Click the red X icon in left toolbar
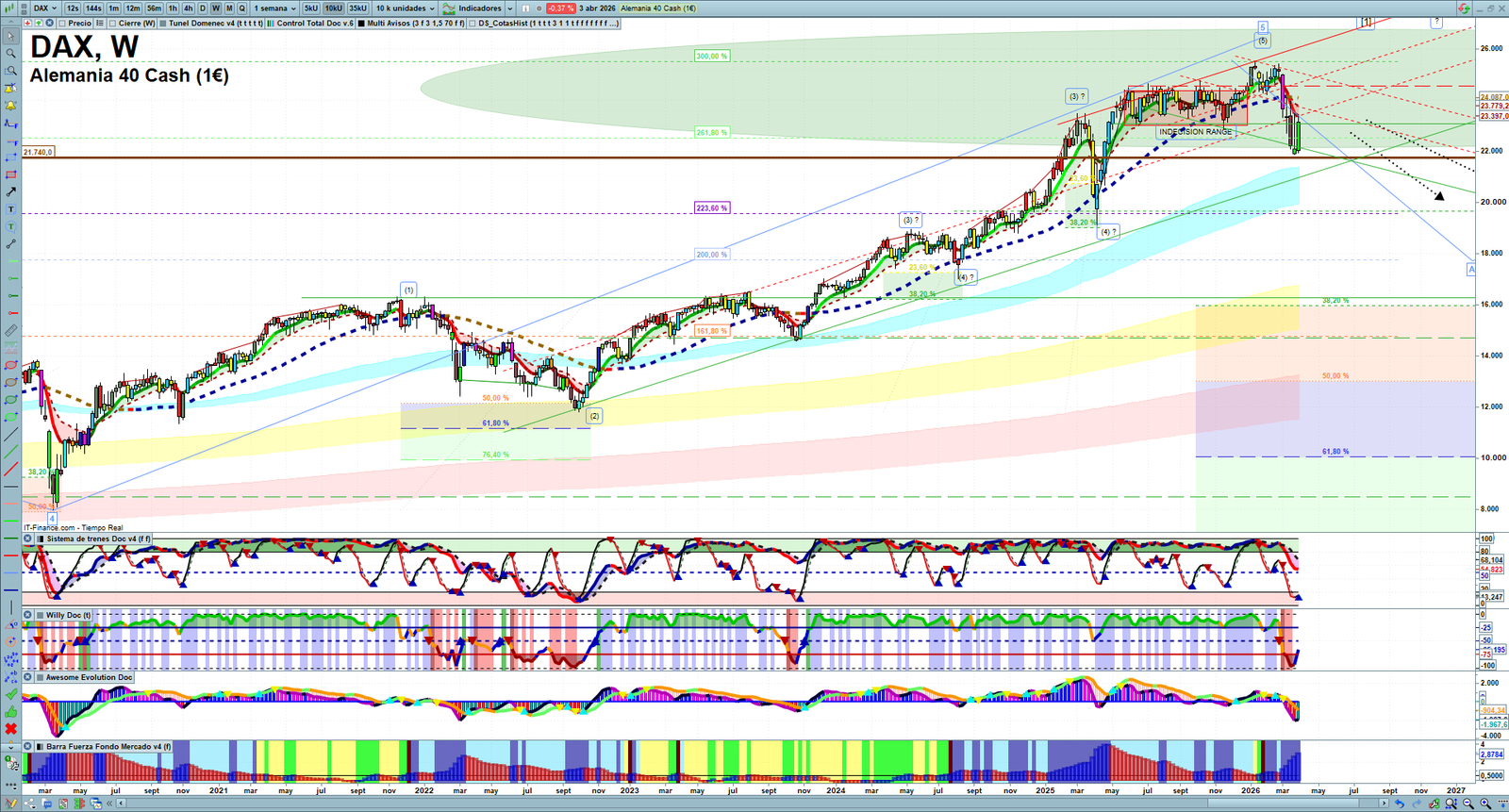 [x=10, y=728]
